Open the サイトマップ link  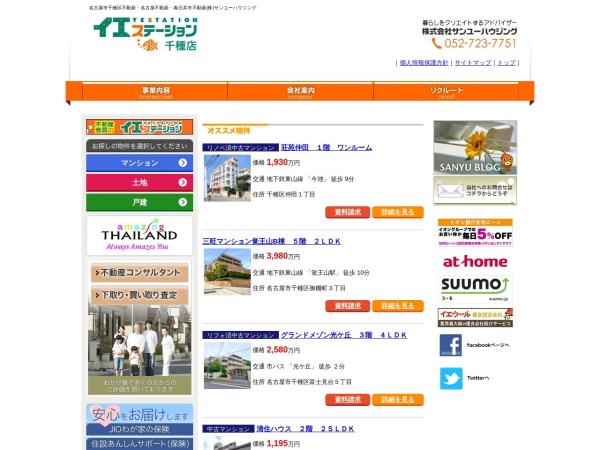pos(473,63)
